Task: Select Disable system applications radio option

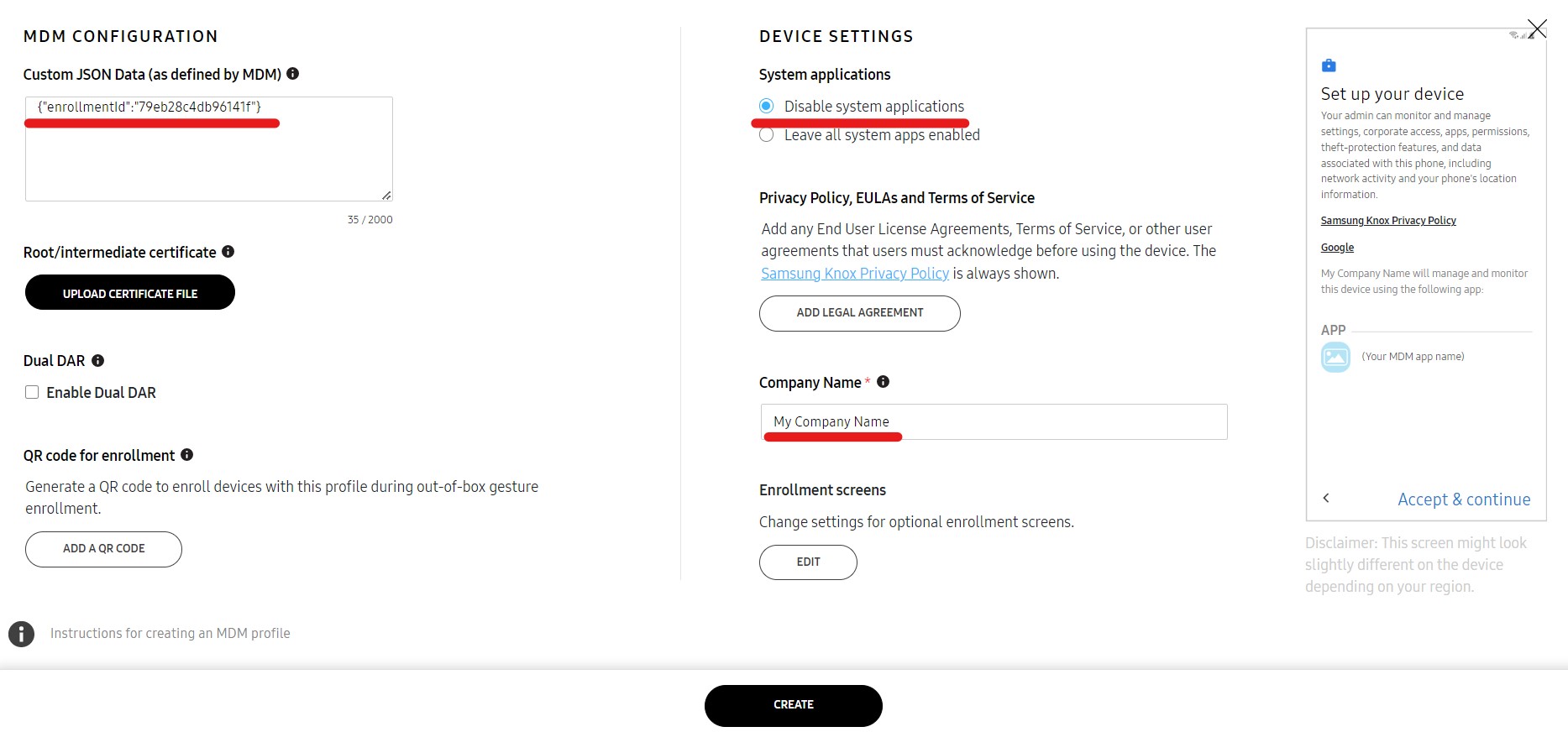Action: 766,106
